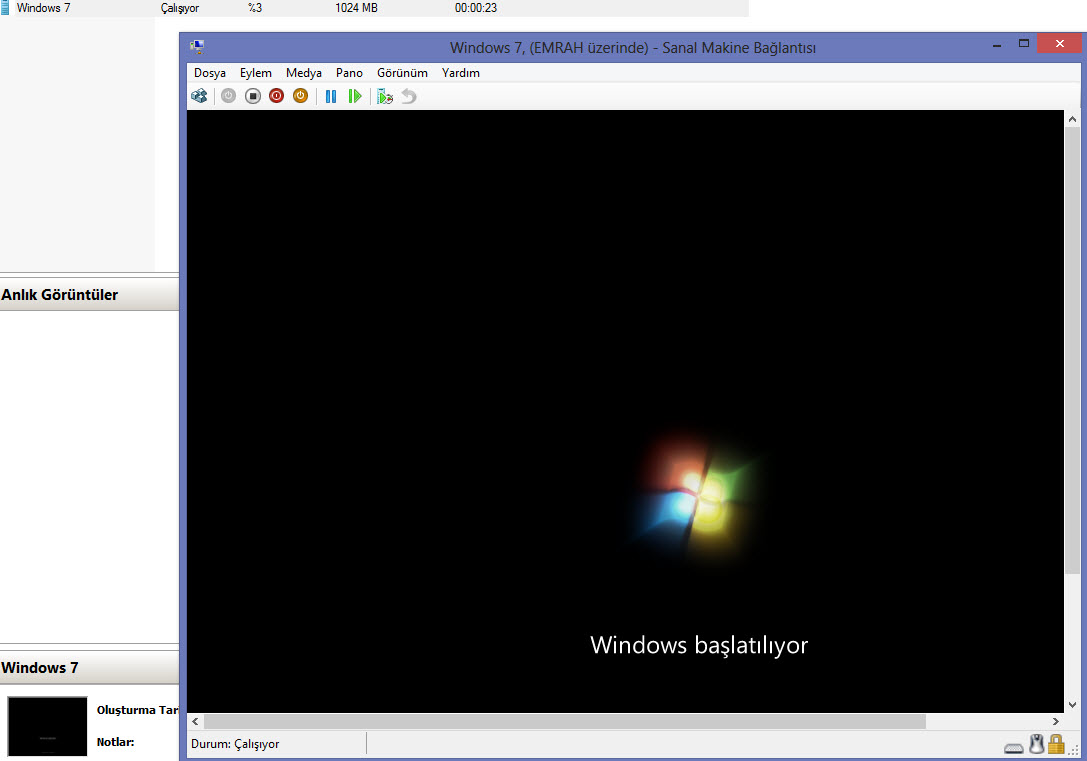1087x761 pixels.
Task: Close the Sanal Makine Bağlantısı window
Action: 1059,44
